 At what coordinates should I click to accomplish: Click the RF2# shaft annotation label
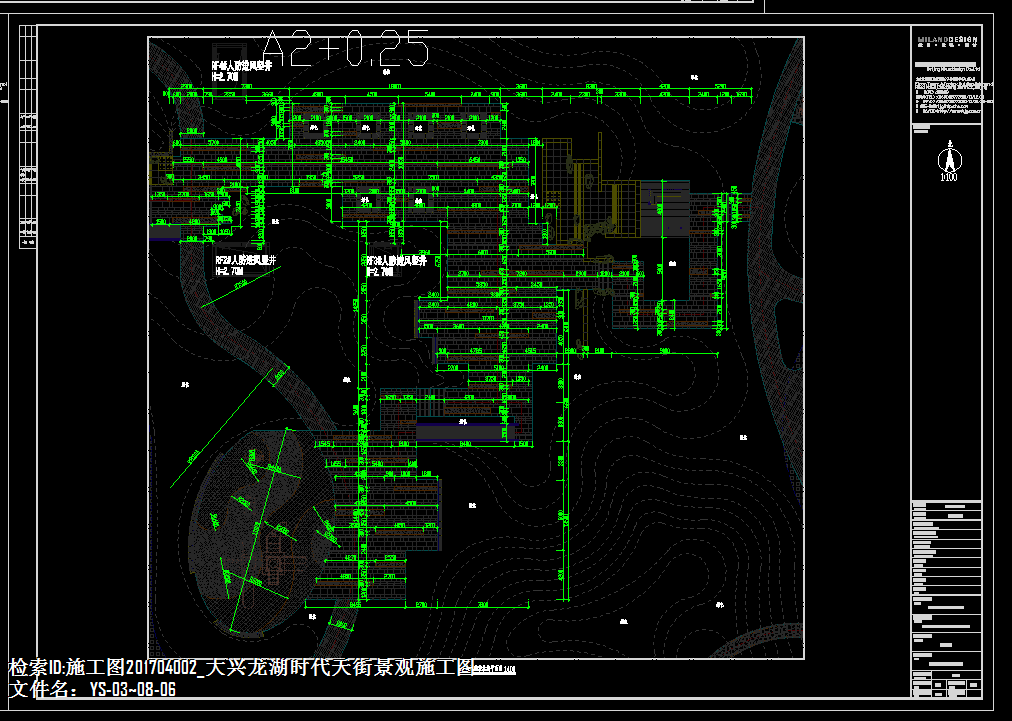click(x=245, y=265)
